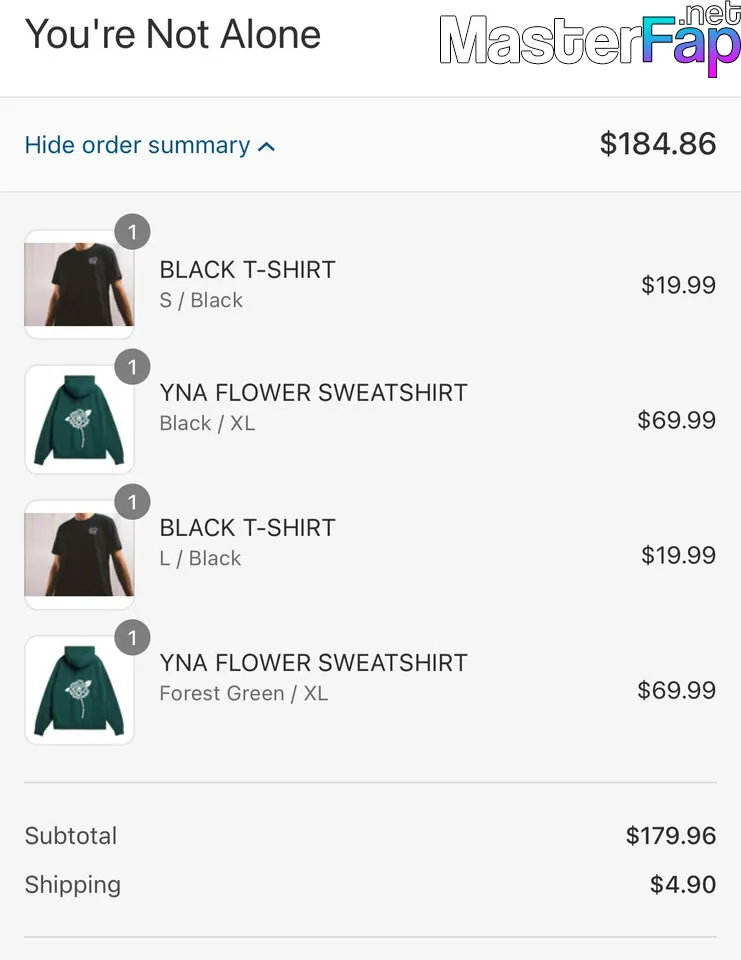Image resolution: width=741 pixels, height=960 pixels.
Task: Select the BLACK T-SHIRT S / Black title
Action: click(247, 269)
